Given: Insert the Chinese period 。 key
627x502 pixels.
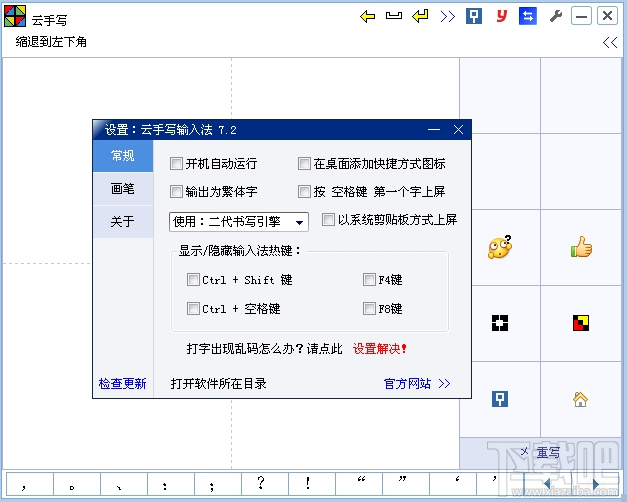Looking at the screenshot, I should 77,484.
